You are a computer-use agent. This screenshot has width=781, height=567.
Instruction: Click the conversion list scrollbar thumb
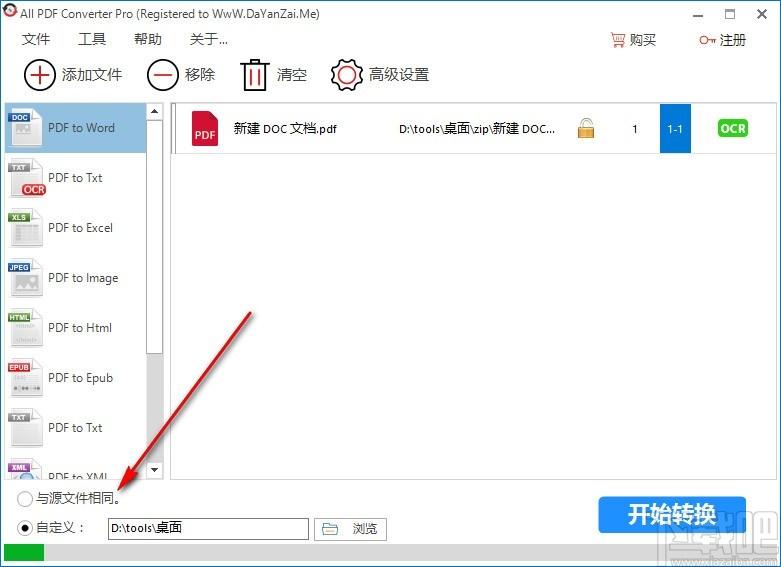154,237
